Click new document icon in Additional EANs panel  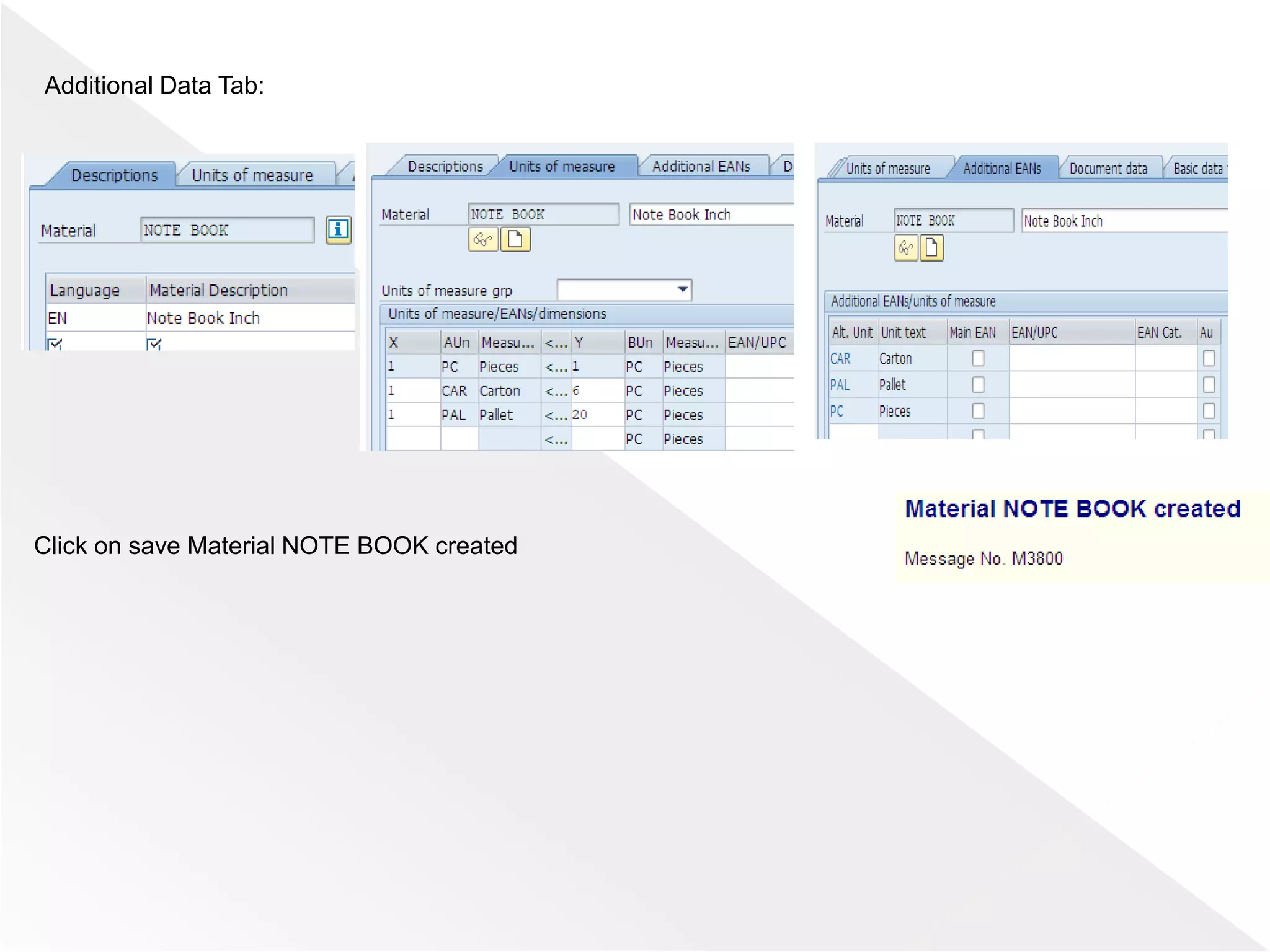(x=931, y=248)
